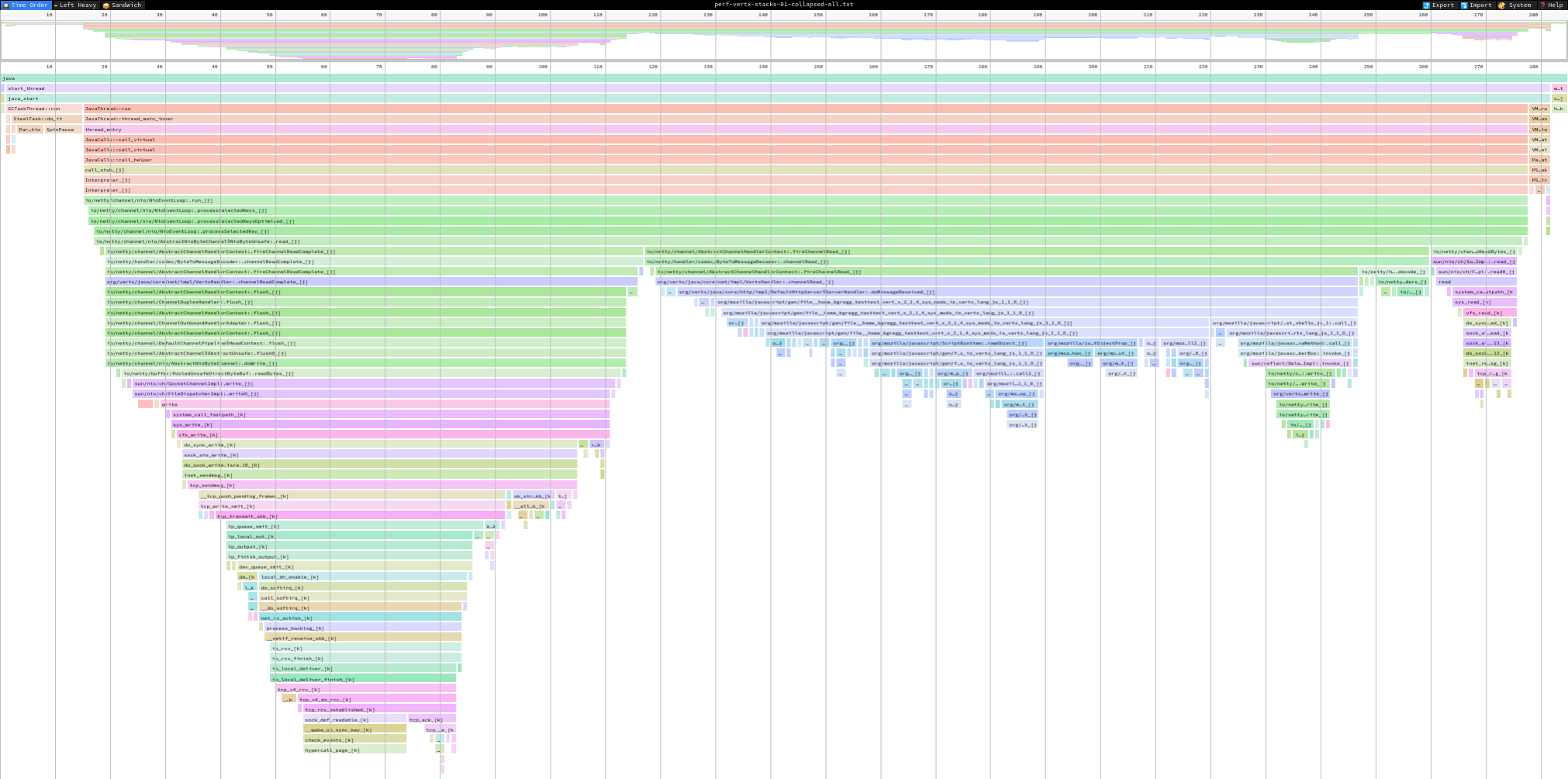The width and height of the screenshot is (1568, 779).
Task: Select the sock_aio_write_[k] frame
Action: [379, 455]
